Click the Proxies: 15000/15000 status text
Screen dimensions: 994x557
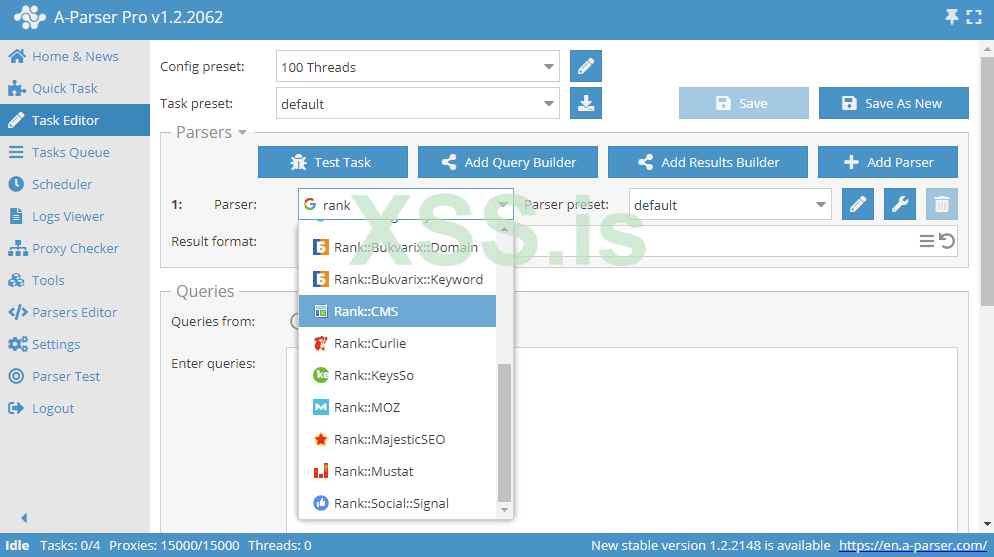click(174, 546)
